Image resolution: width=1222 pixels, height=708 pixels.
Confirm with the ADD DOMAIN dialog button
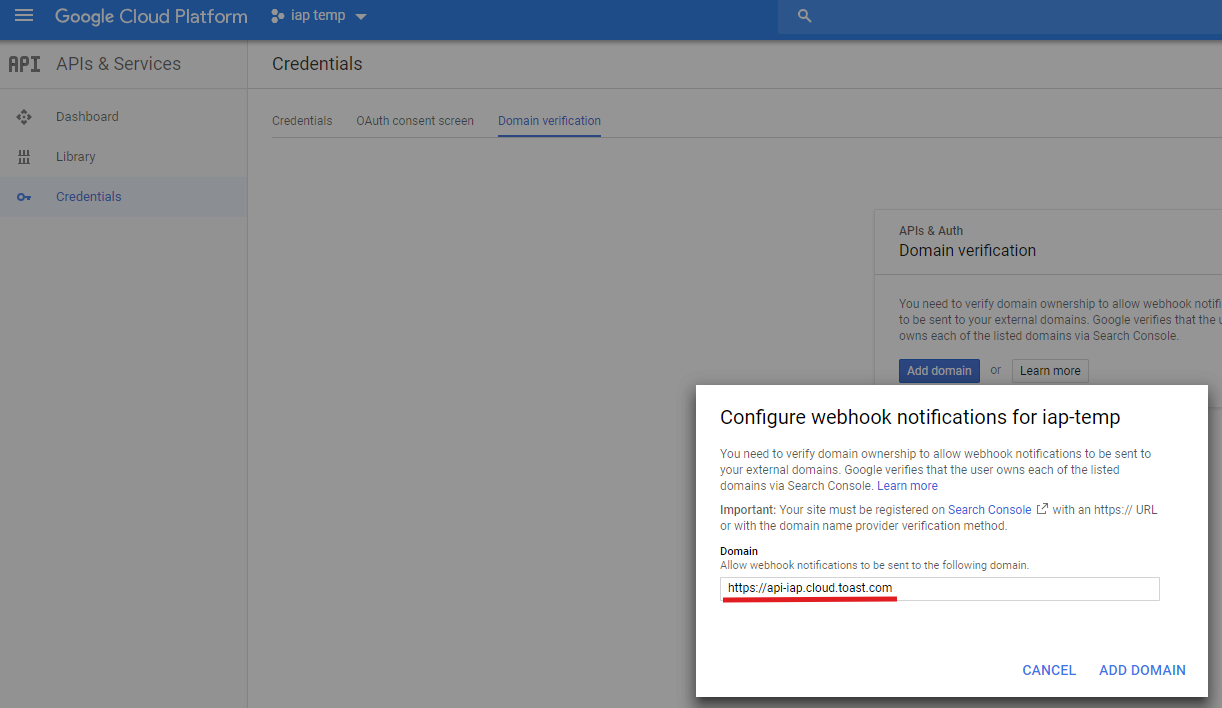tap(1142, 670)
